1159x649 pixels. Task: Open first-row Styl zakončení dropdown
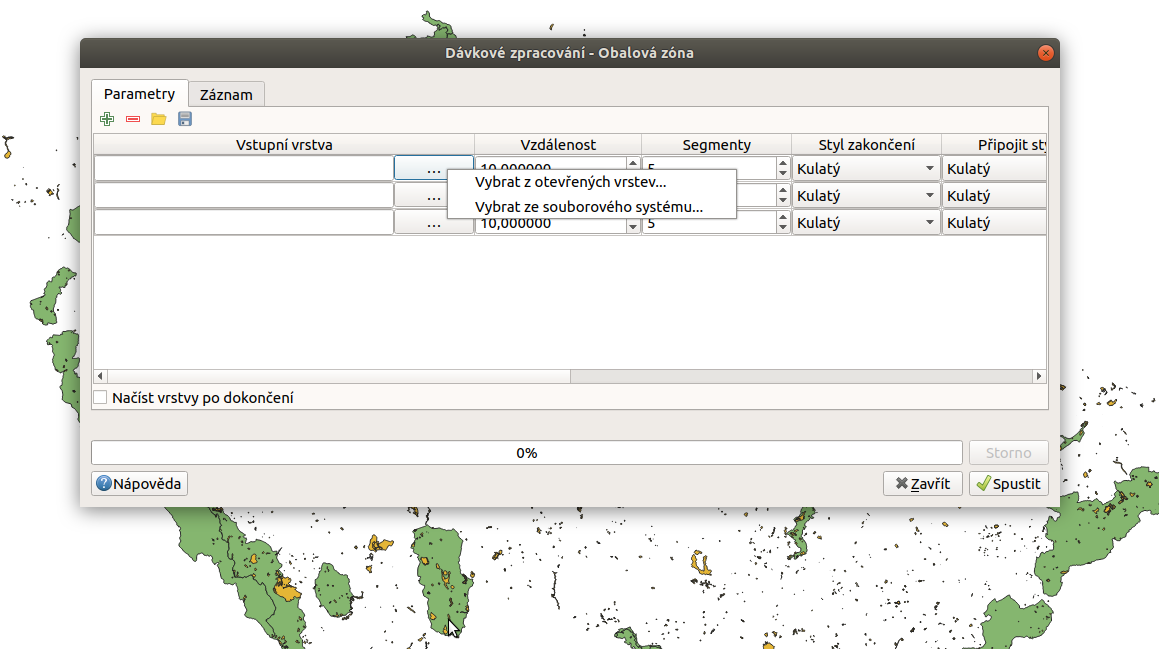click(x=866, y=169)
